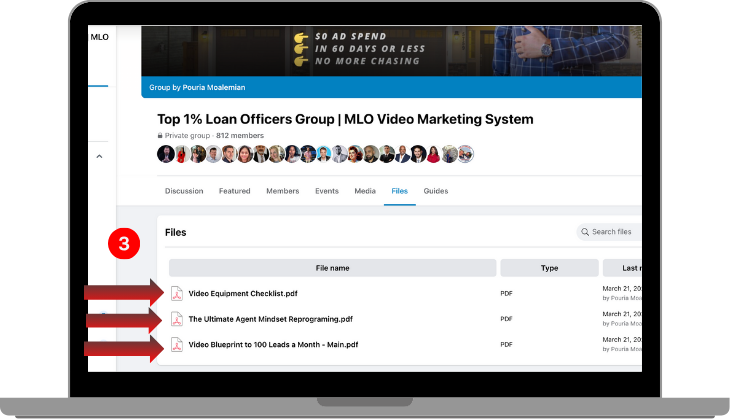730x419 pixels.
Task: Click the search magnifier icon
Action: point(585,231)
